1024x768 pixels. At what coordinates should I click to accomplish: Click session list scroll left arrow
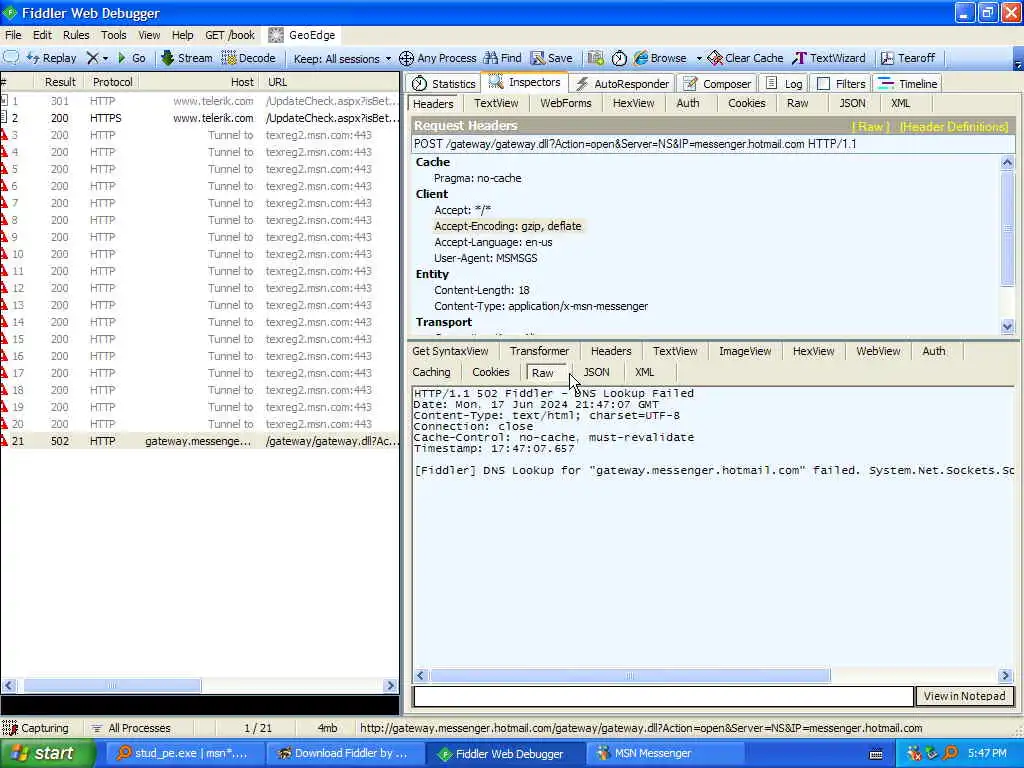8,685
